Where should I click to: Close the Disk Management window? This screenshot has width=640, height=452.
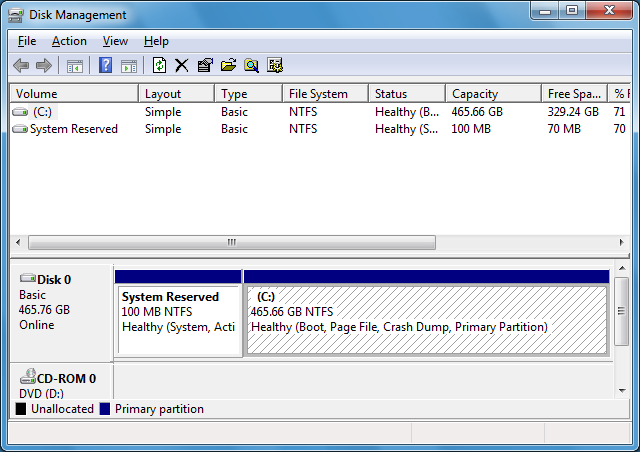(609, 11)
